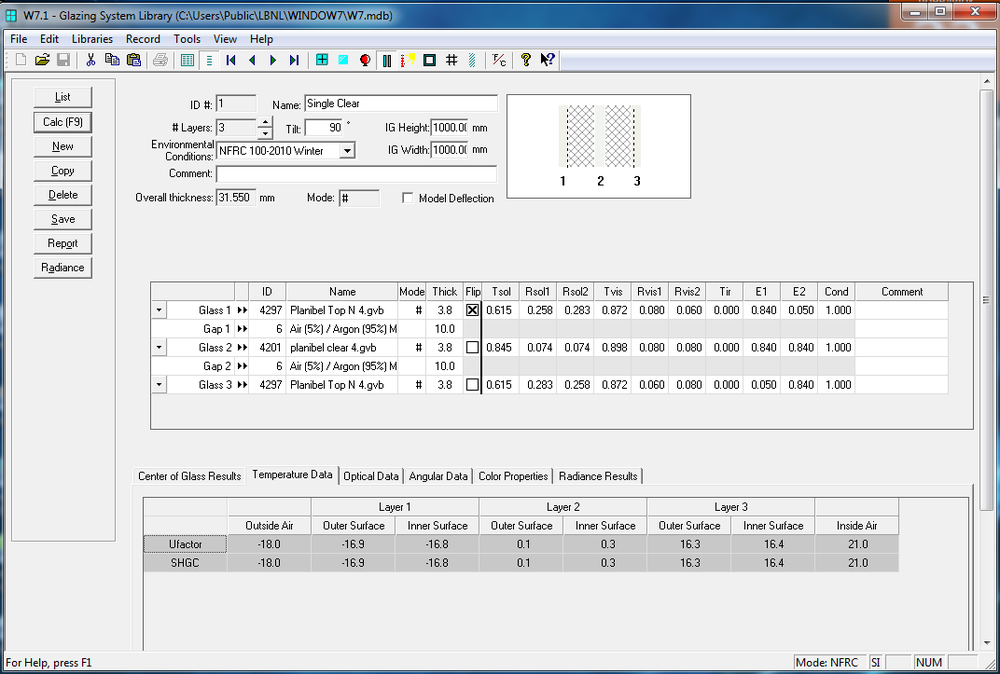Click the Cut scissors toolbar icon

pos(90,60)
